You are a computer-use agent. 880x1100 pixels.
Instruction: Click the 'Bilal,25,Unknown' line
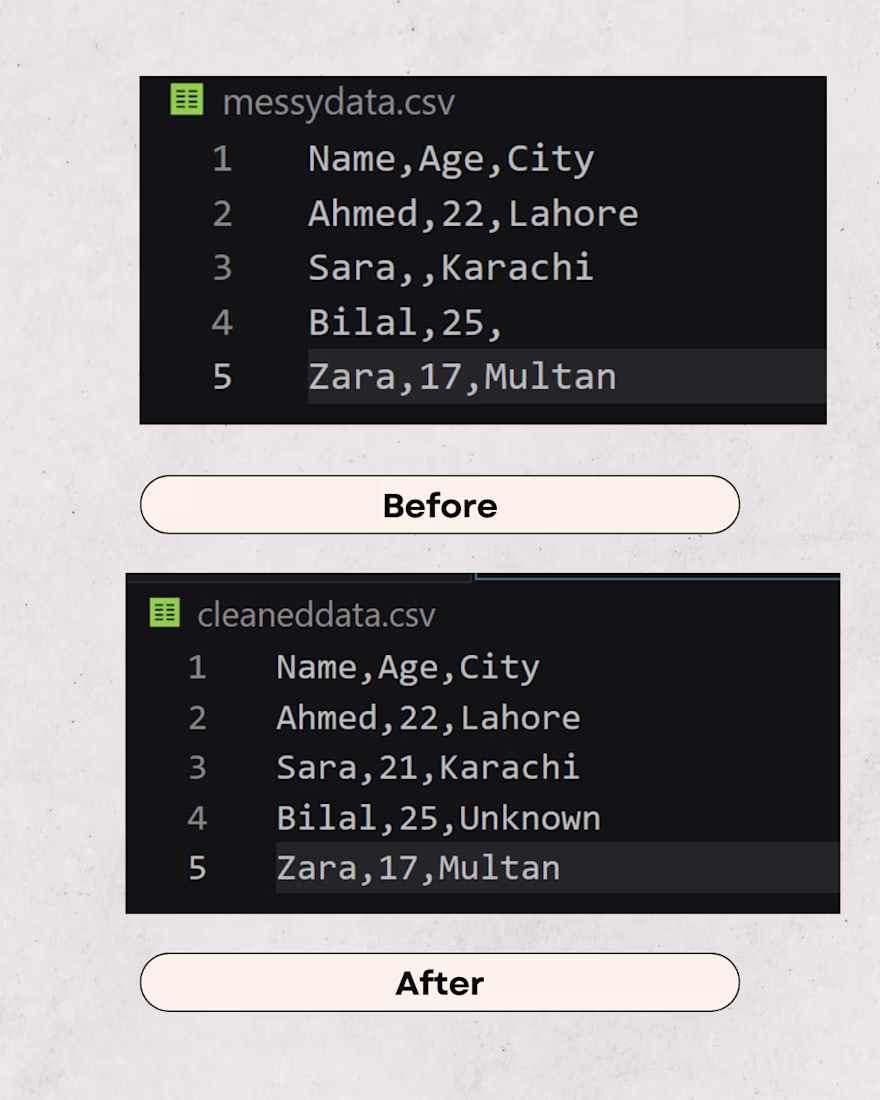click(x=438, y=819)
